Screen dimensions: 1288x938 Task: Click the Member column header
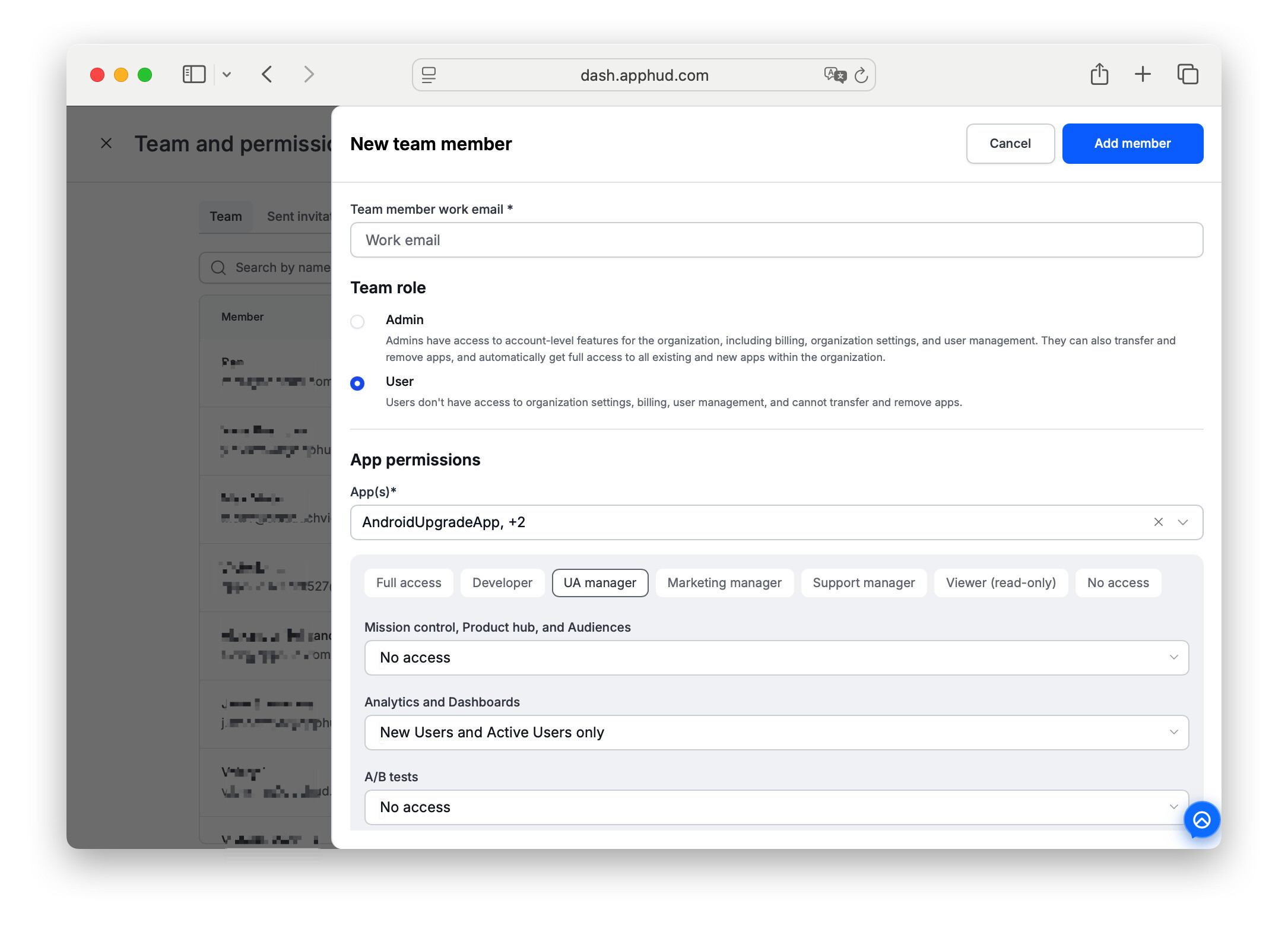[x=242, y=316]
